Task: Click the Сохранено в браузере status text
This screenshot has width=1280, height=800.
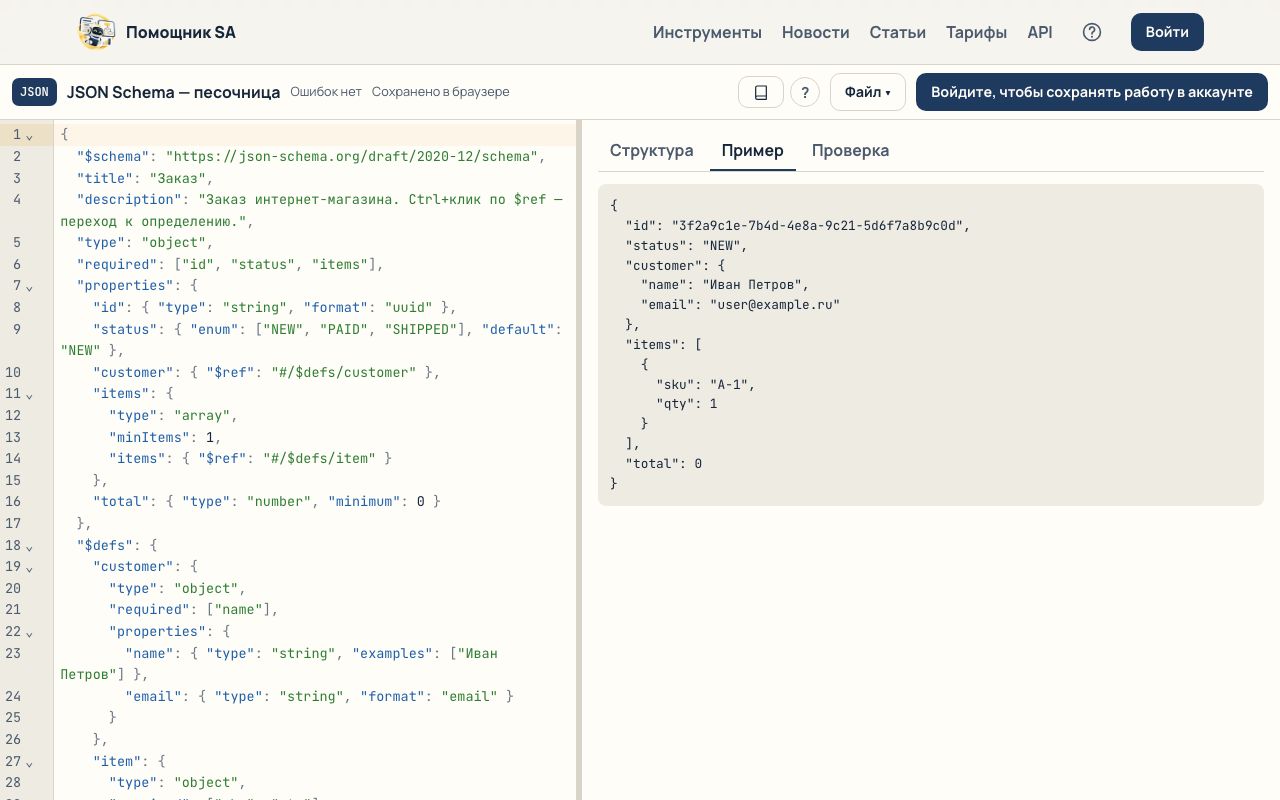Action: (x=441, y=92)
